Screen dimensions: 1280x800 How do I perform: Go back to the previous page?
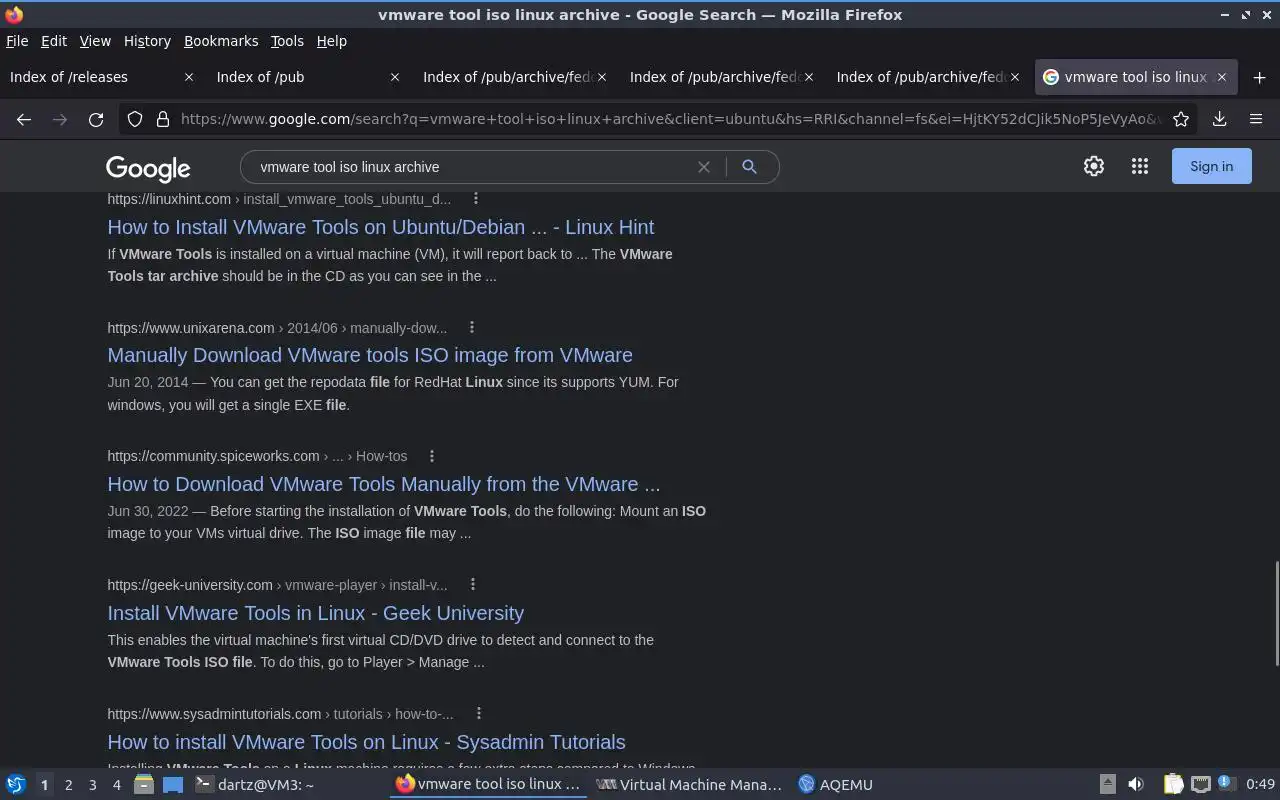(x=24, y=119)
